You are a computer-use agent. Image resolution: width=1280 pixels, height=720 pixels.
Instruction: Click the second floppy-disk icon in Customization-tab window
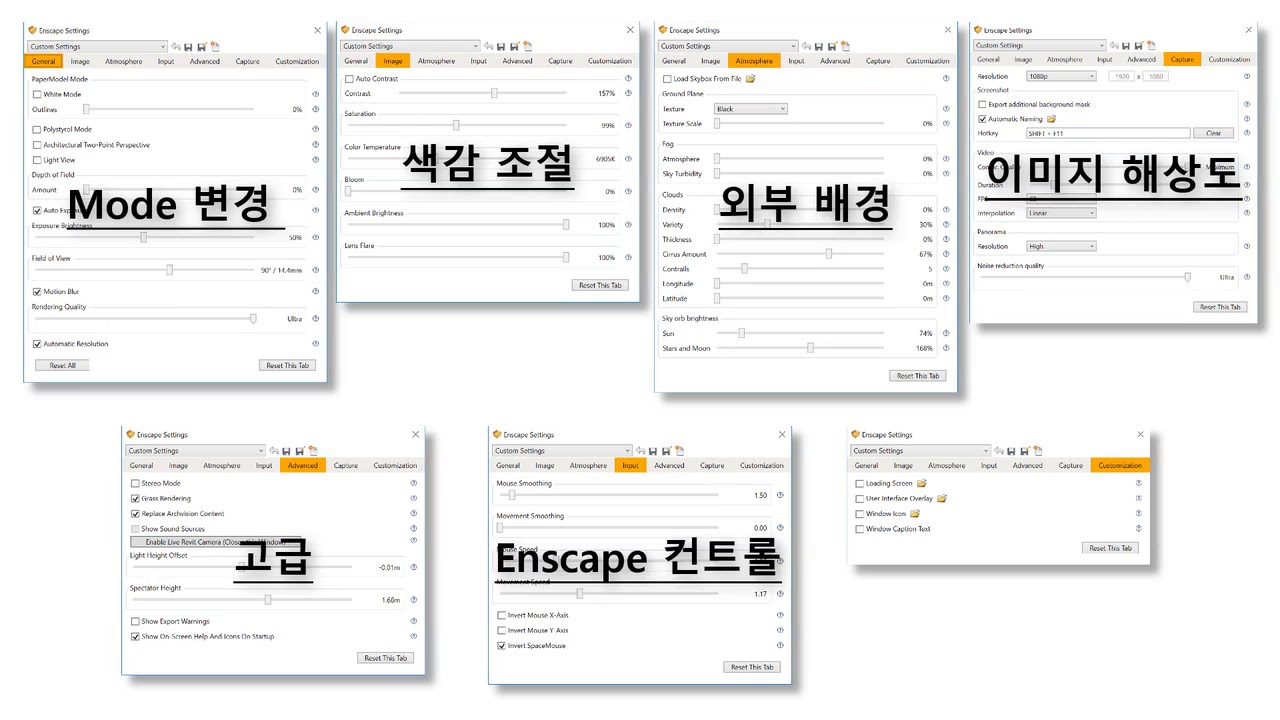[x=1024, y=450]
